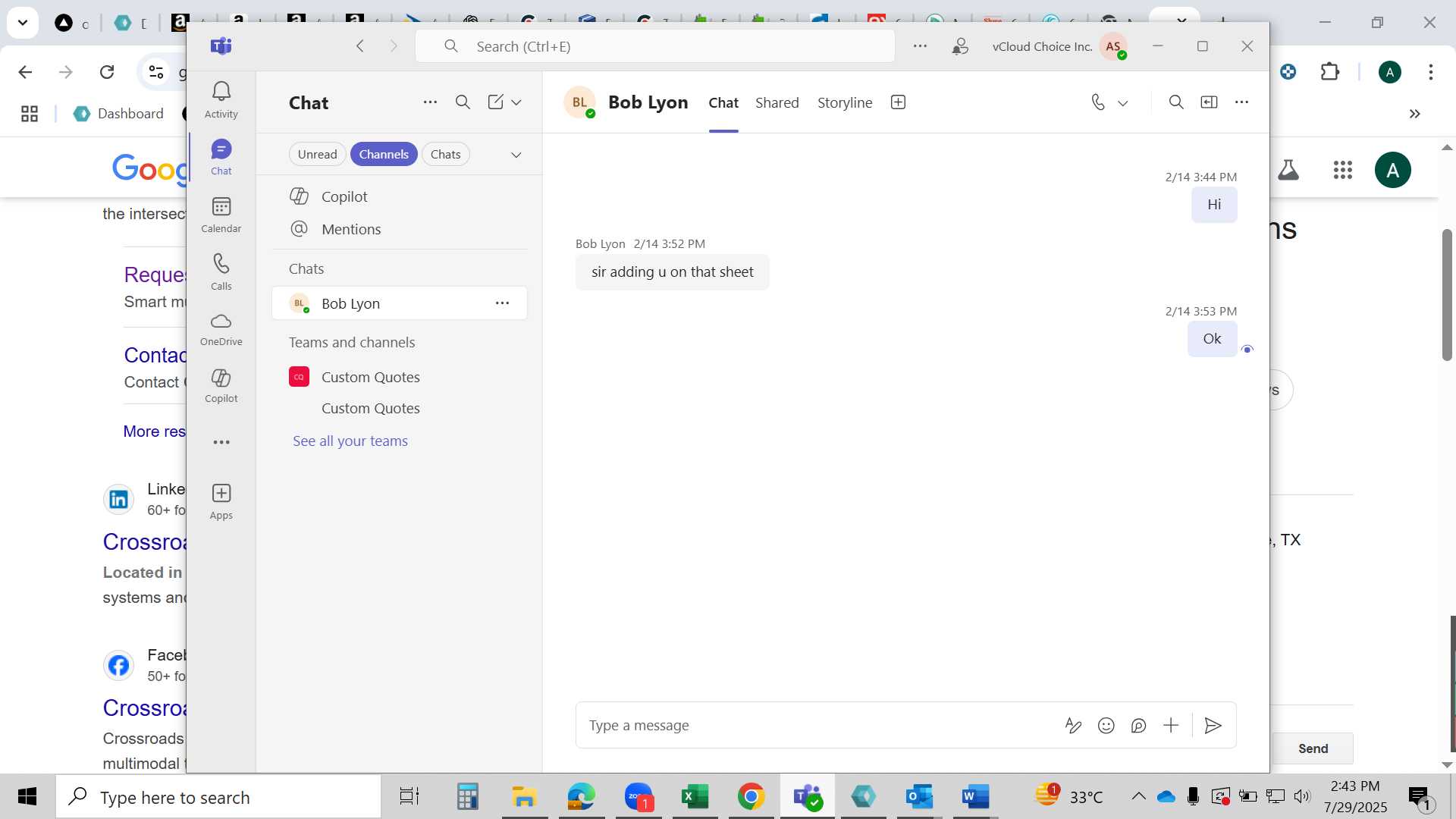Open people/org icon in Teams title bar

pyautogui.click(x=960, y=46)
